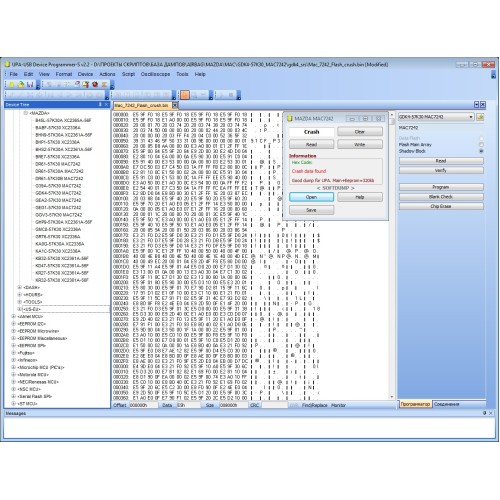Expand the EEPROM I2C tree node

[13, 324]
